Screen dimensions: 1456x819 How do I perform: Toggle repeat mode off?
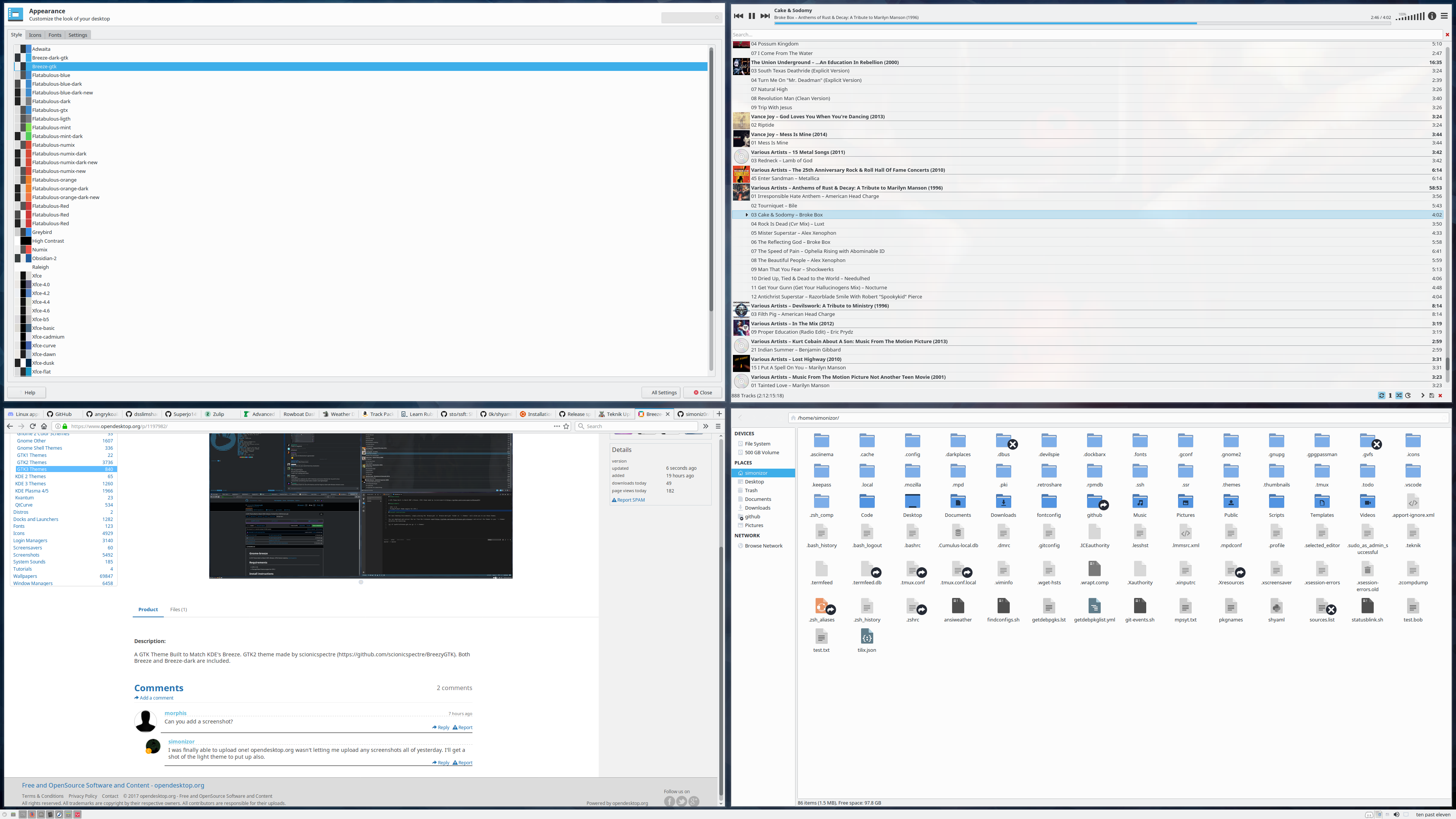[x=1381, y=395]
